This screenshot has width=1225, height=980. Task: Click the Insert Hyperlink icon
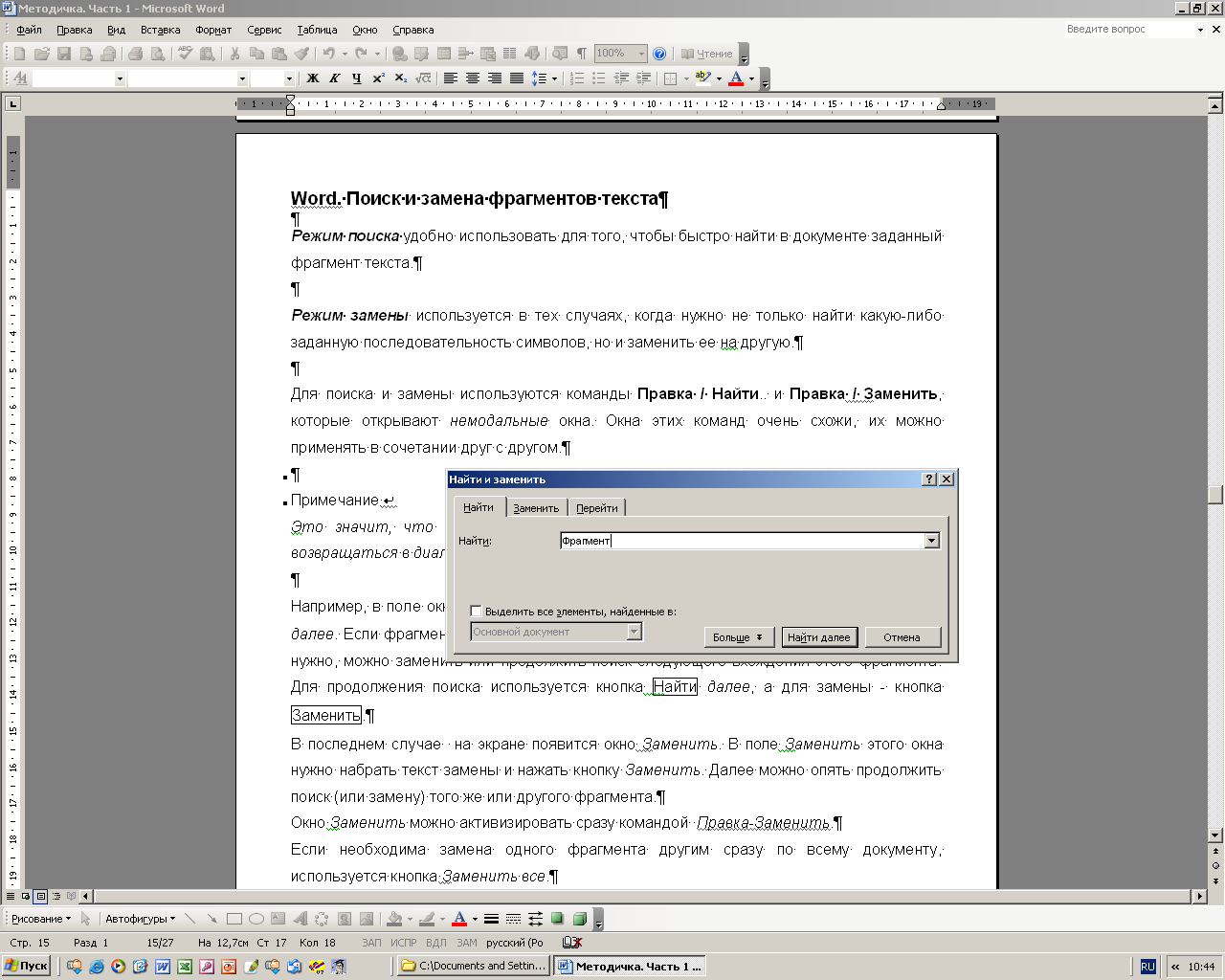coord(399,54)
